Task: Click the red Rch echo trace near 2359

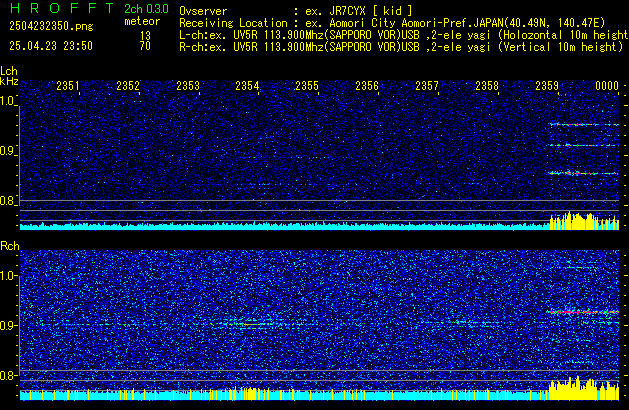Action: 583,312
